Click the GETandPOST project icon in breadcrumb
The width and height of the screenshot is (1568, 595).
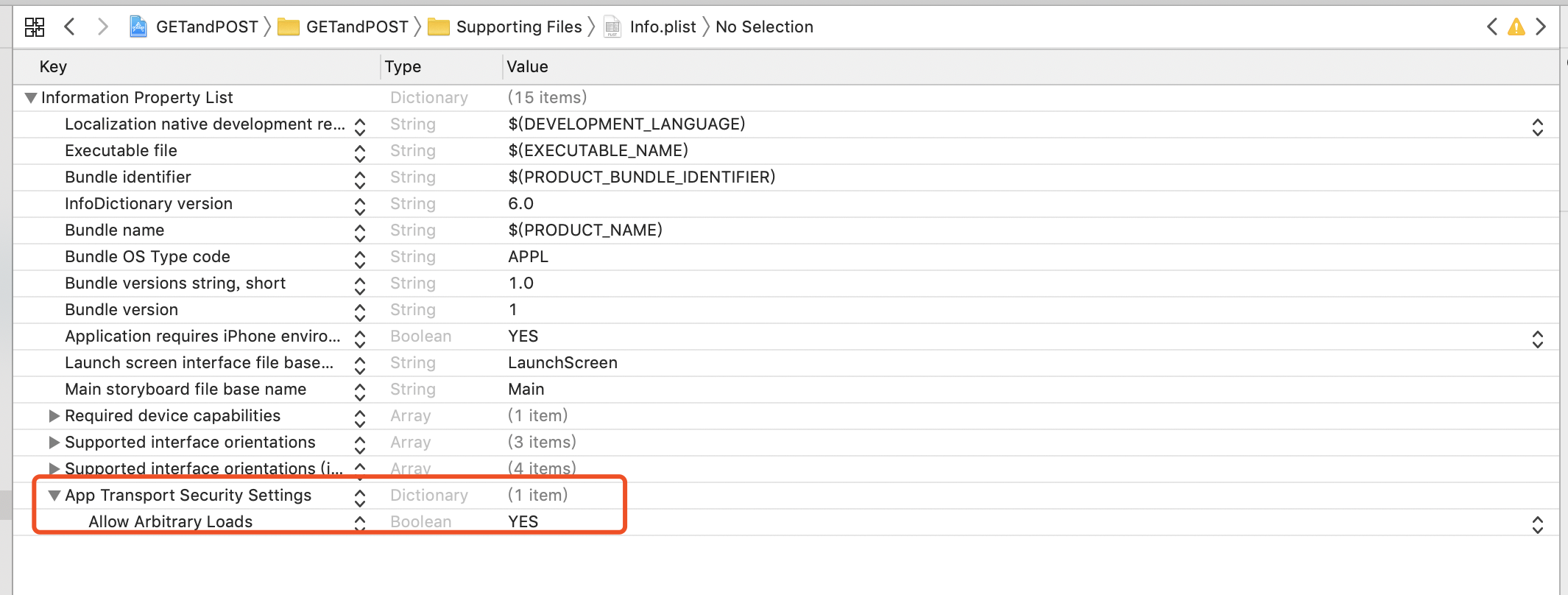coord(138,27)
